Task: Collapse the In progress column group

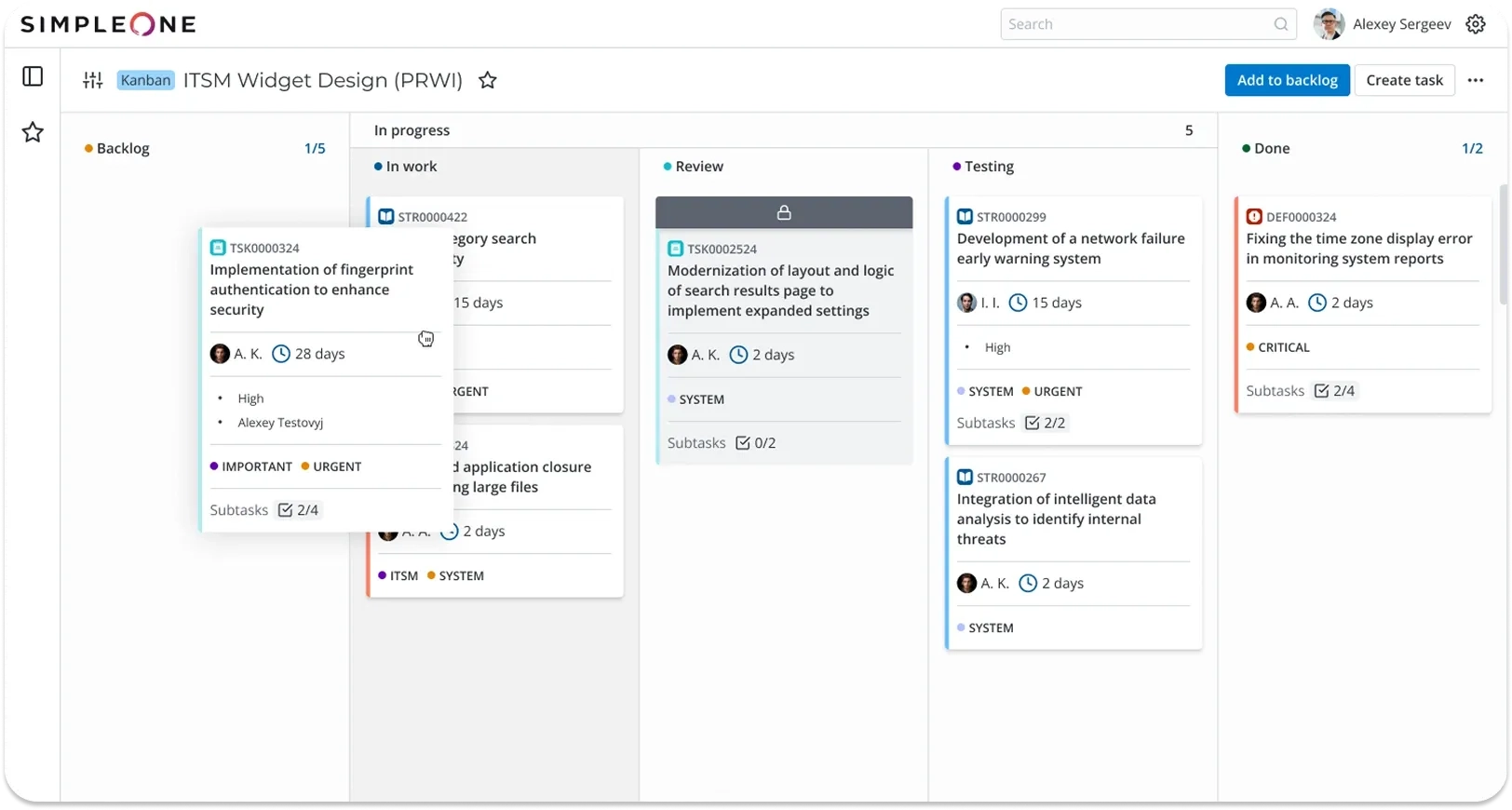Action: (x=412, y=130)
